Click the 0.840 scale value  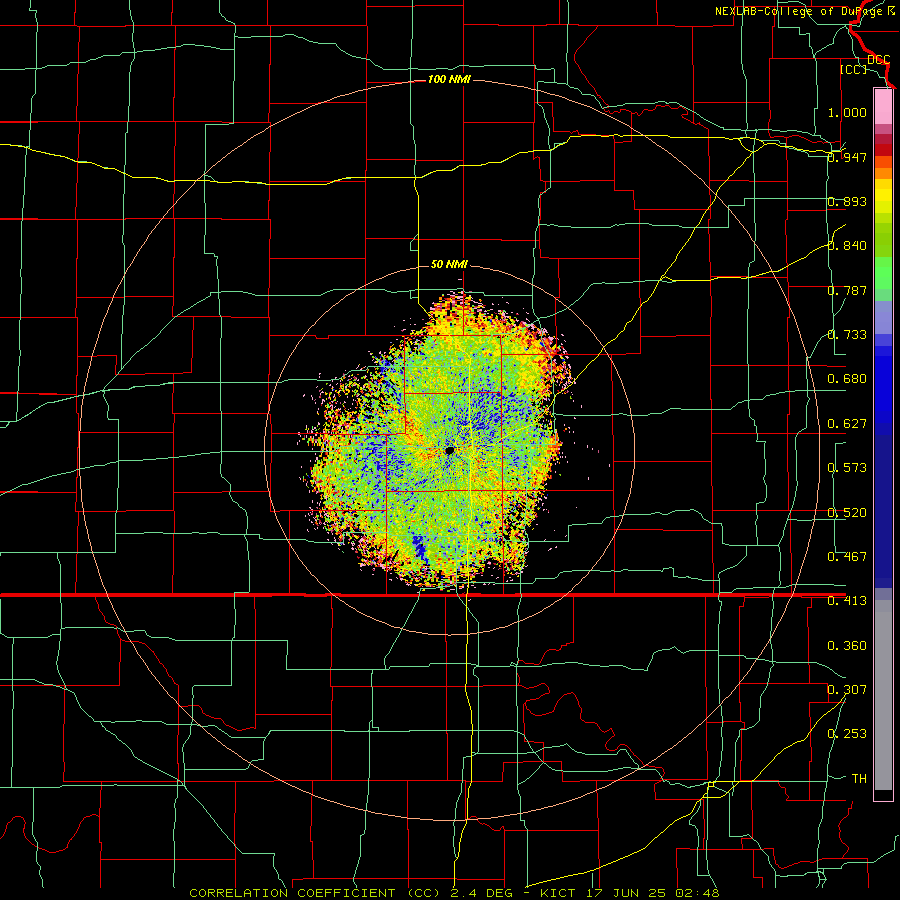[847, 246]
